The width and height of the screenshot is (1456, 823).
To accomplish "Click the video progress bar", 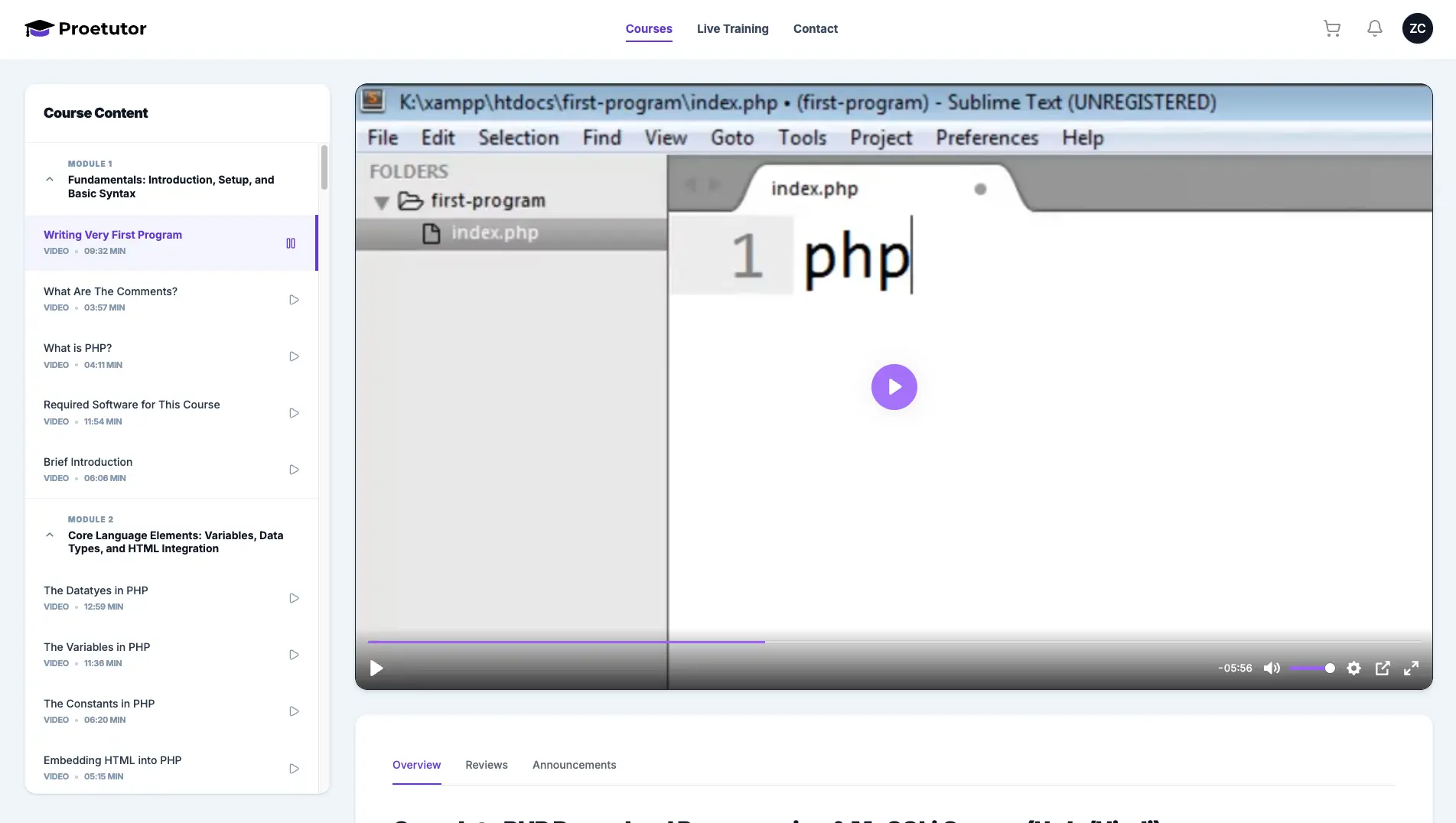I will (x=894, y=642).
